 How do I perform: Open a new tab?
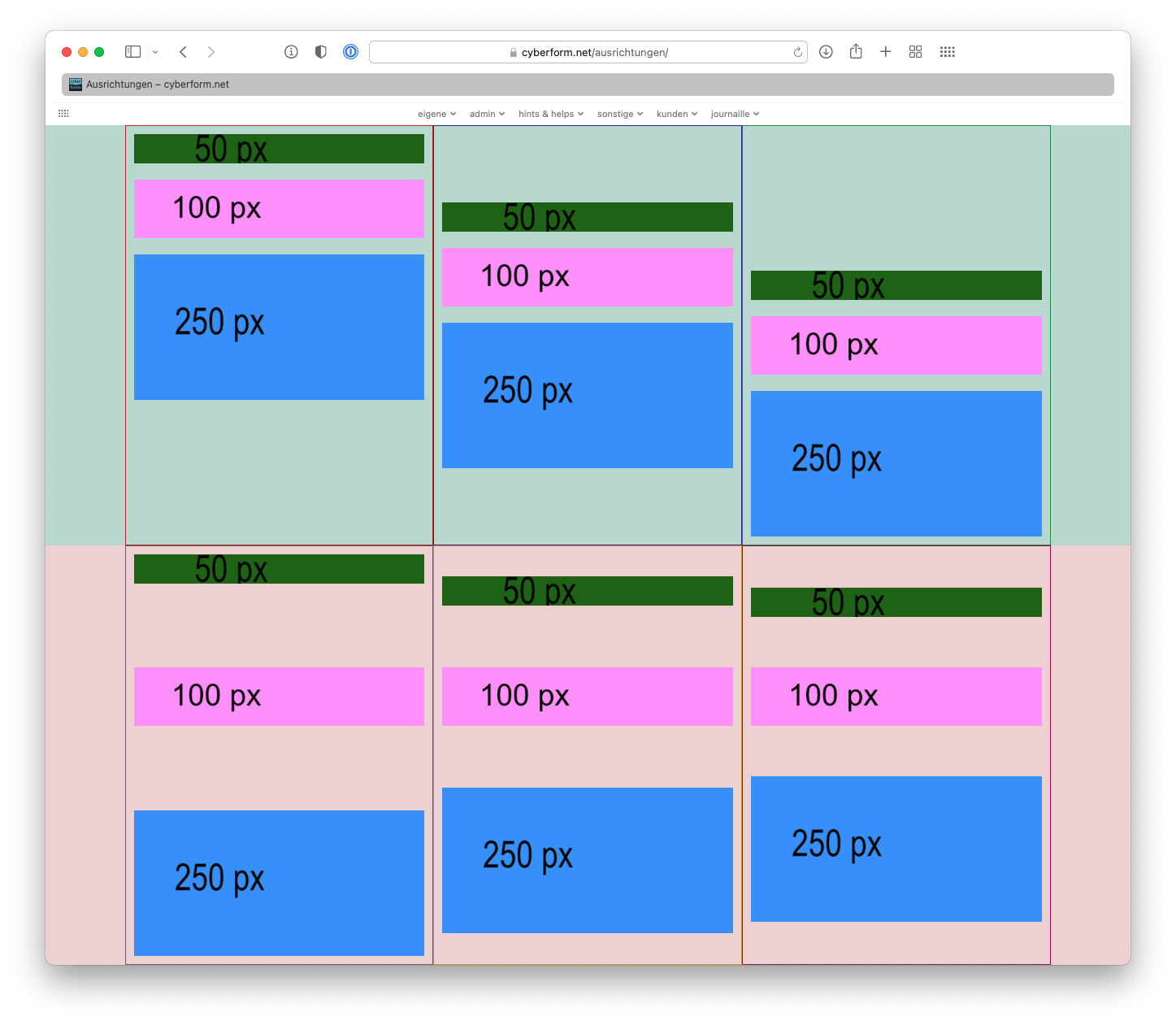(886, 52)
